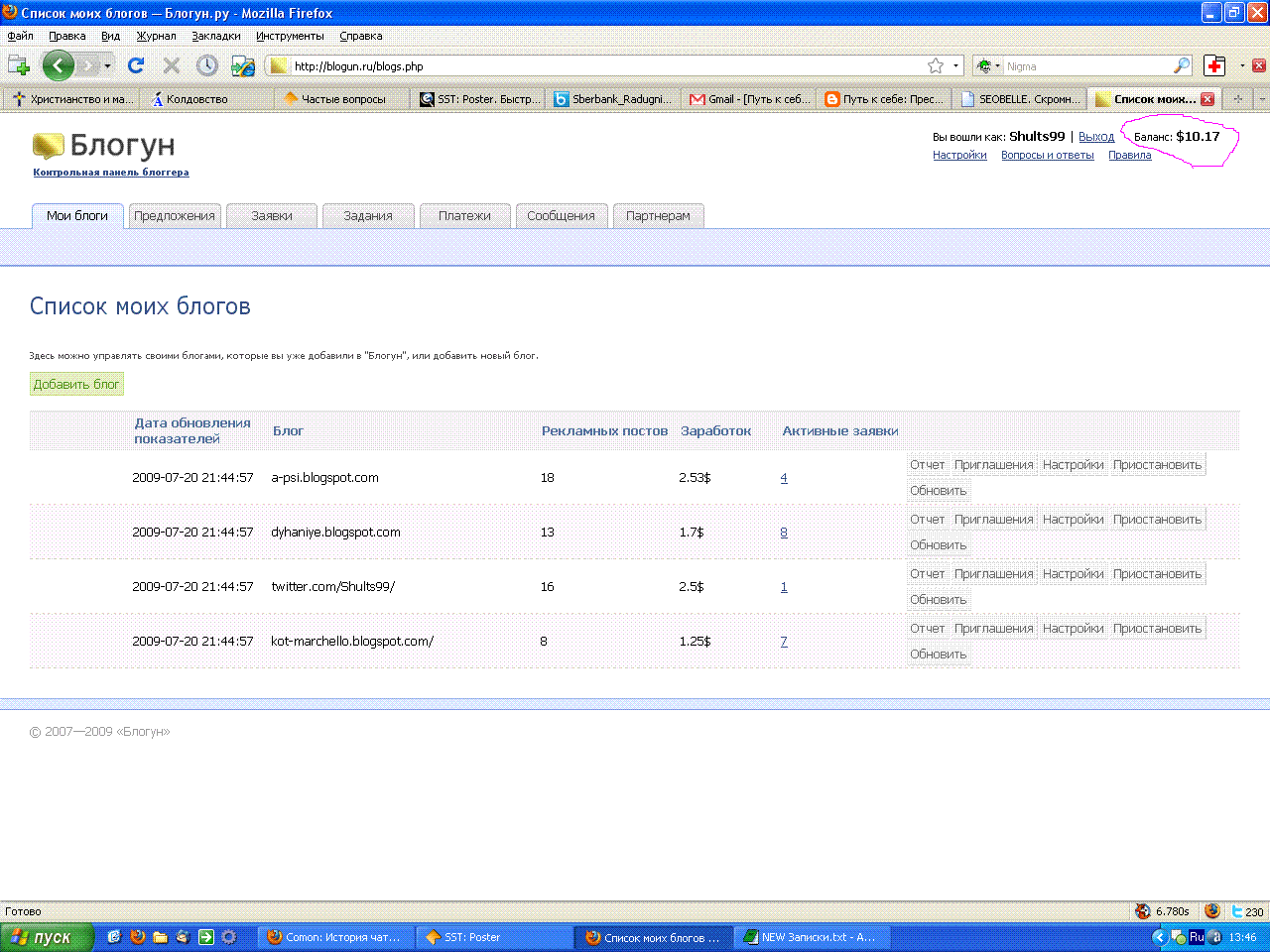
Task: Switch to the Sberbank_Radugni browser tab
Action: (x=614, y=99)
